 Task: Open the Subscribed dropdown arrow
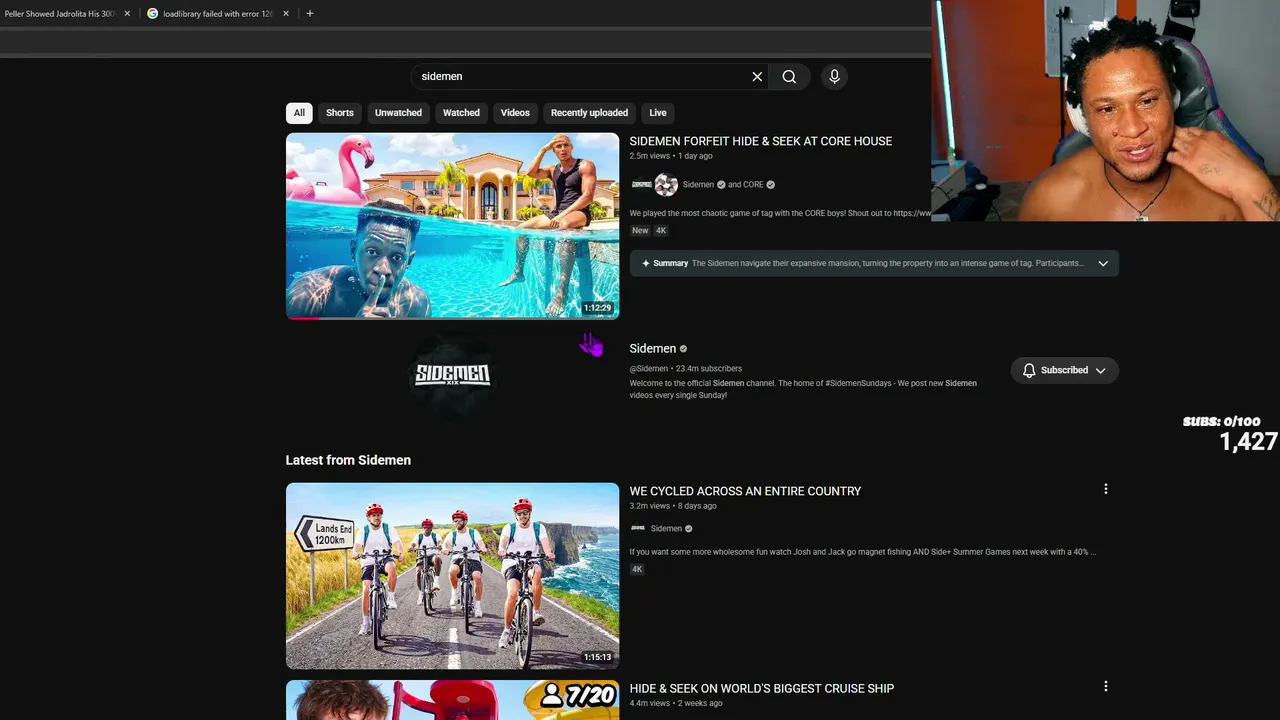point(1100,370)
